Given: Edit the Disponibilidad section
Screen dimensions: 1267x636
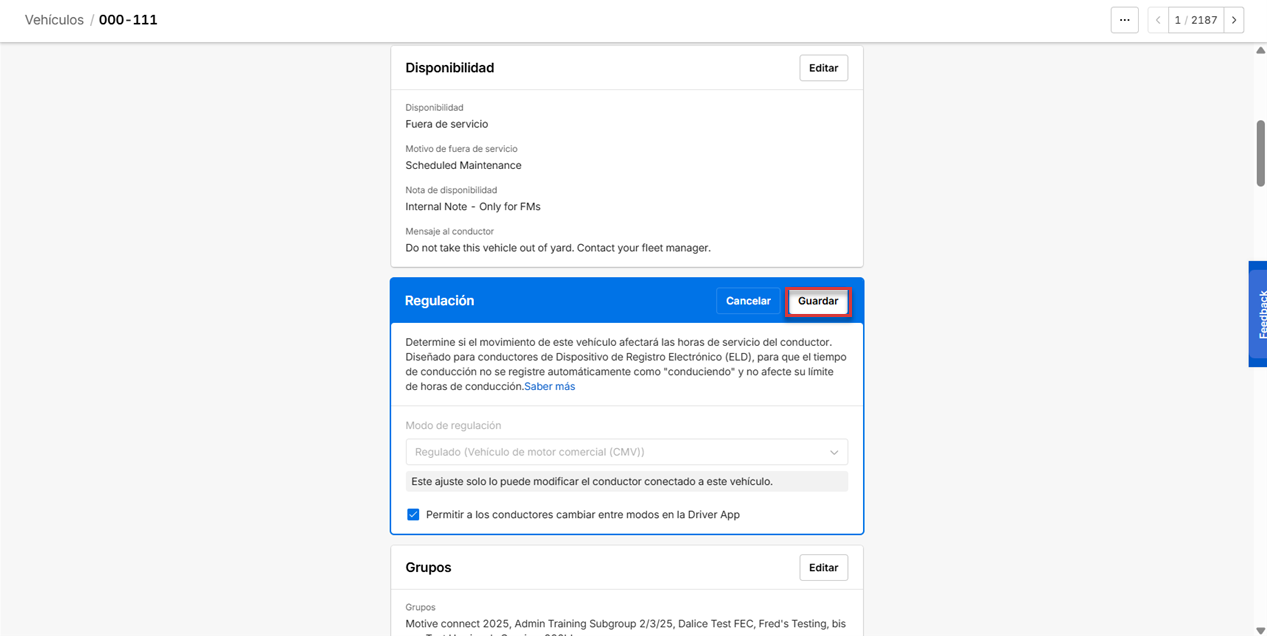Looking at the screenshot, I should point(823,68).
